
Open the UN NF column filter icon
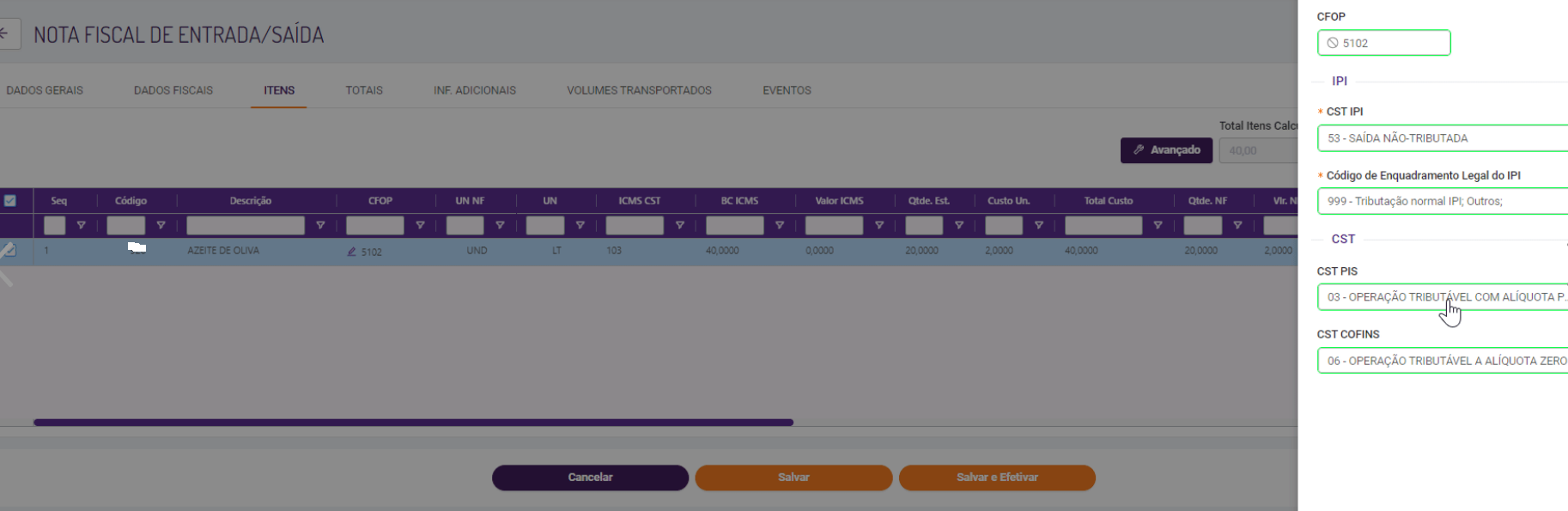click(500, 226)
